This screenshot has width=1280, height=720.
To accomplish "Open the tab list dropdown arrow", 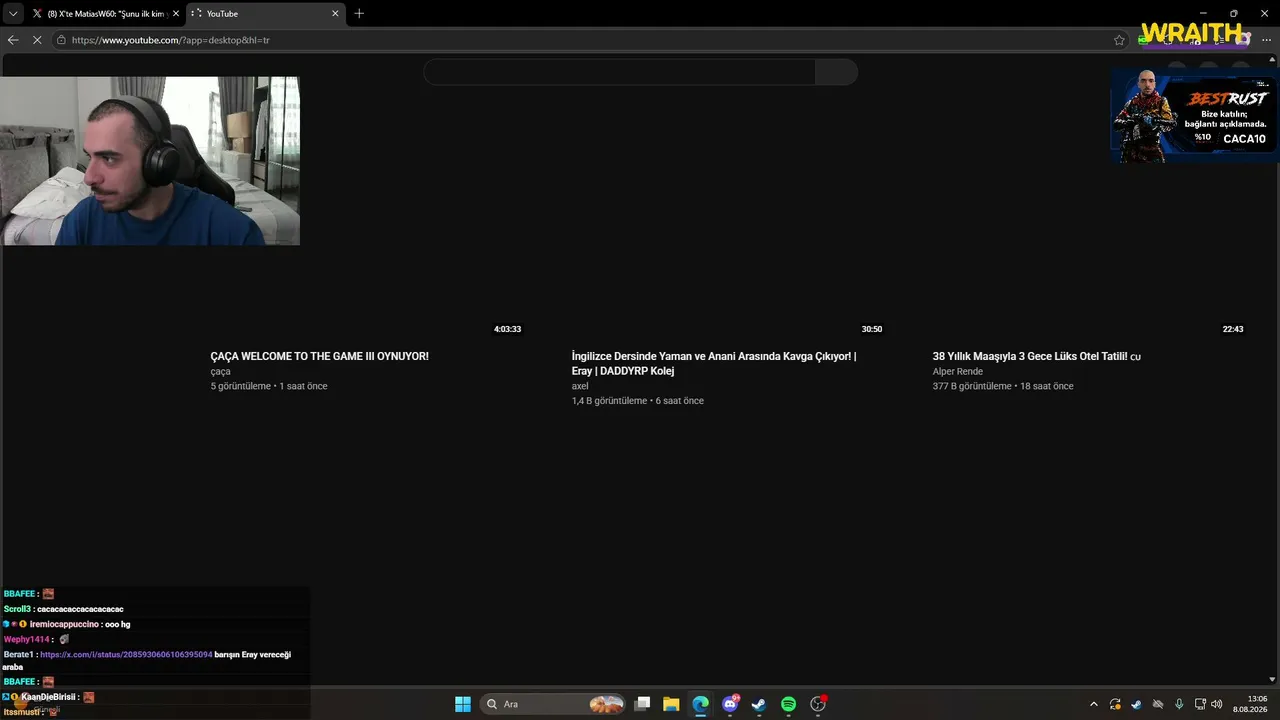I will (x=13, y=14).
